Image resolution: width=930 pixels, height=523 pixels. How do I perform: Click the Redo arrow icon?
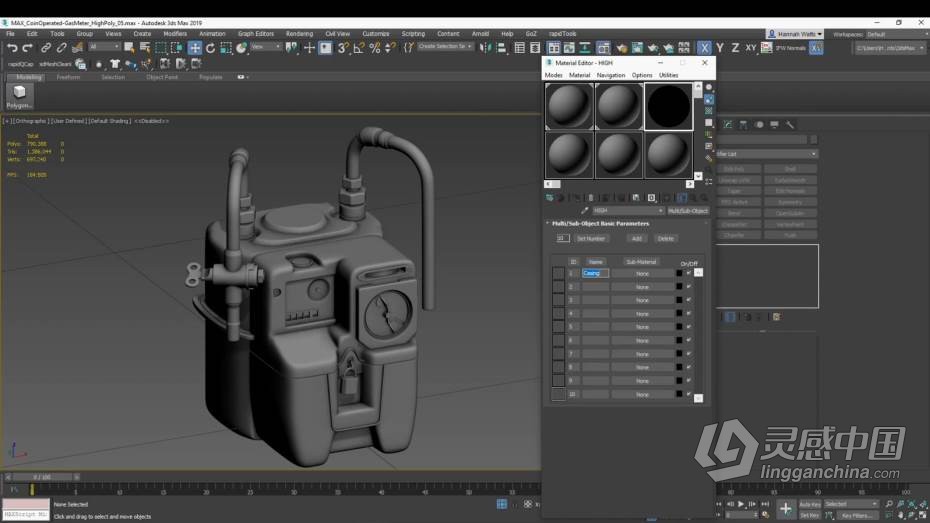27,48
